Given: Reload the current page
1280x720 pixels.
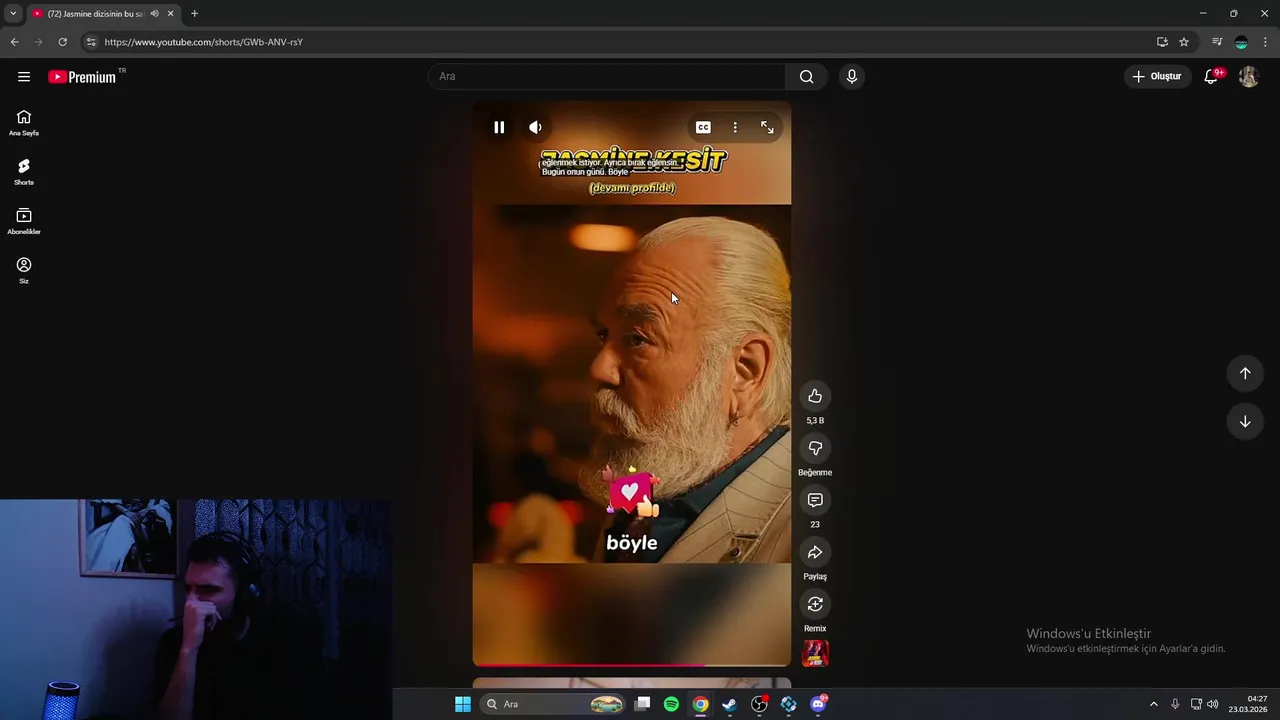Looking at the screenshot, I should pyautogui.click(x=62, y=42).
